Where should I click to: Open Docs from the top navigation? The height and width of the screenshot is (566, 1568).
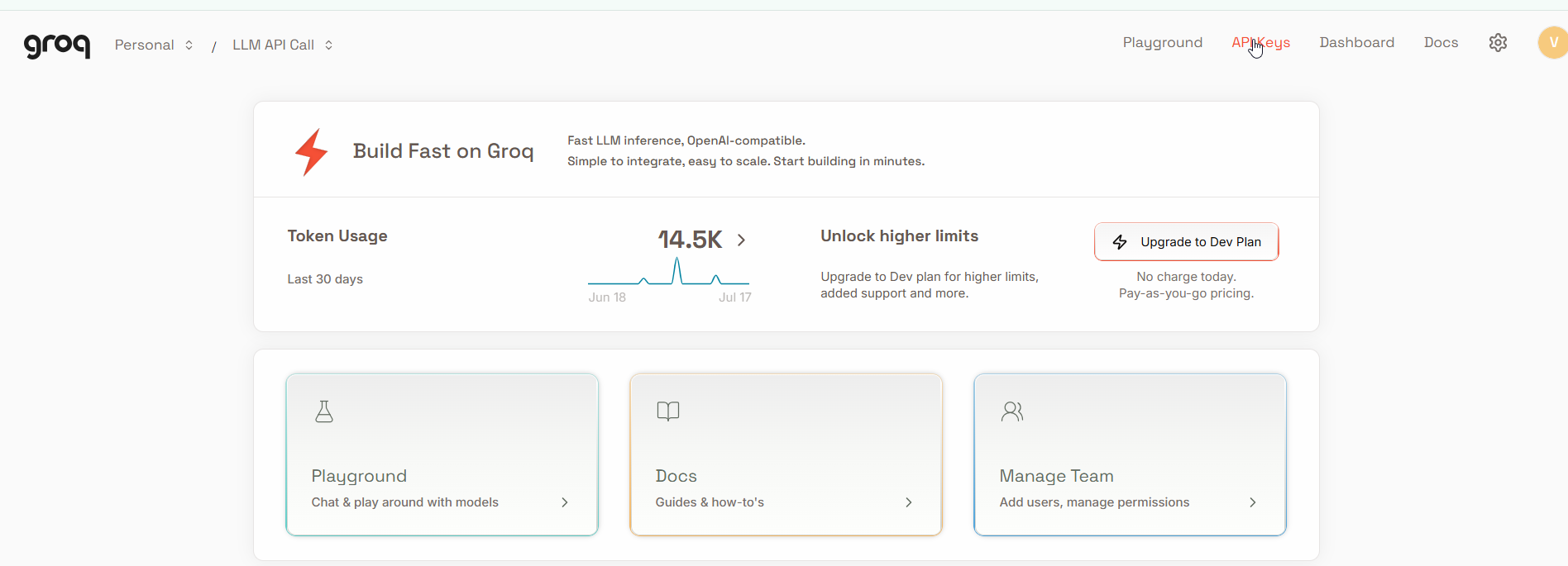point(1441,43)
